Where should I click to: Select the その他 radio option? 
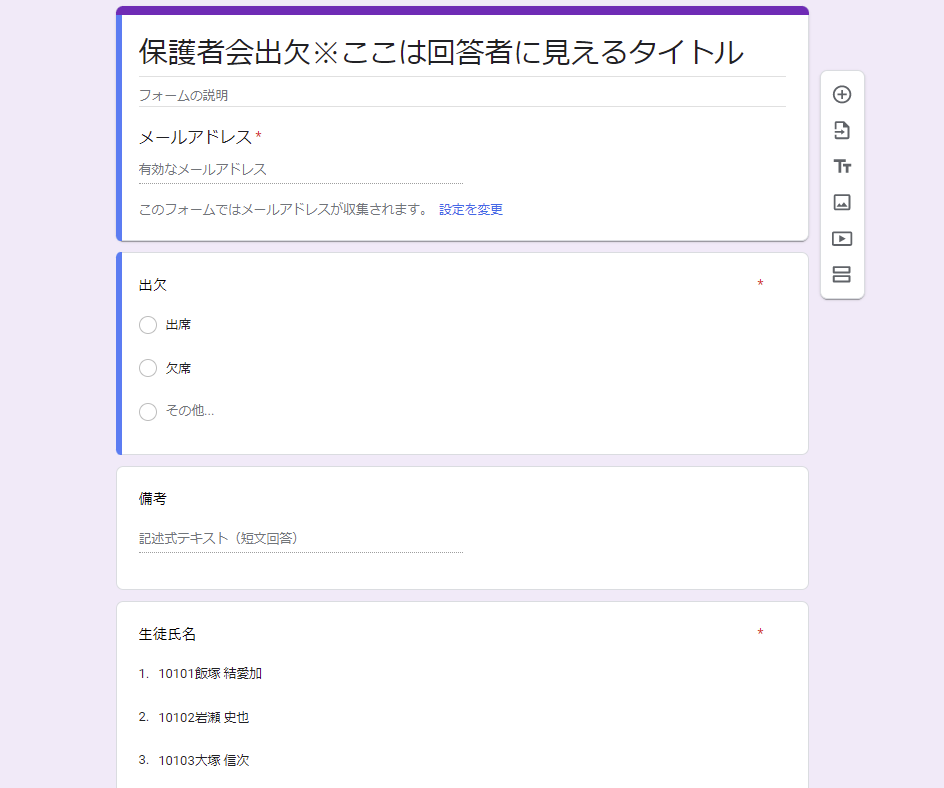pos(148,412)
